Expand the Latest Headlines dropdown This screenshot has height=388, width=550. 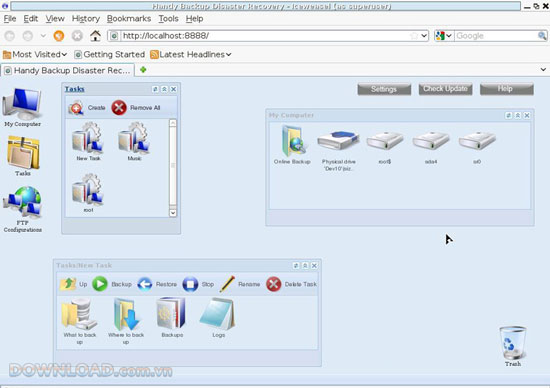coord(229,54)
